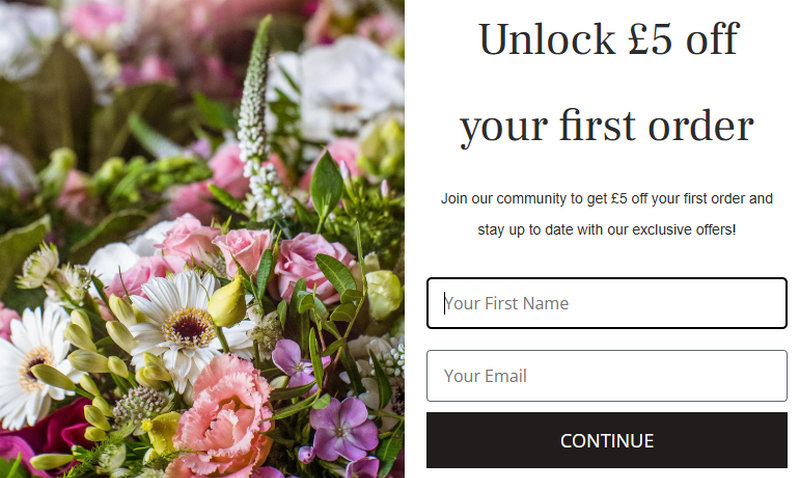Click the "stay up to date" text line

pos(607,230)
